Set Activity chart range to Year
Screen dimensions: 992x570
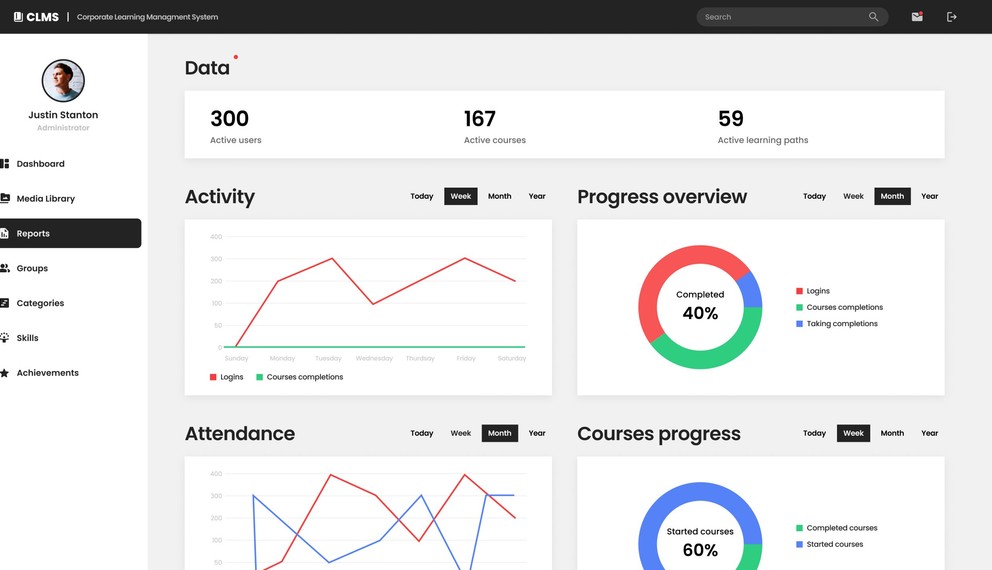pos(537,196)
